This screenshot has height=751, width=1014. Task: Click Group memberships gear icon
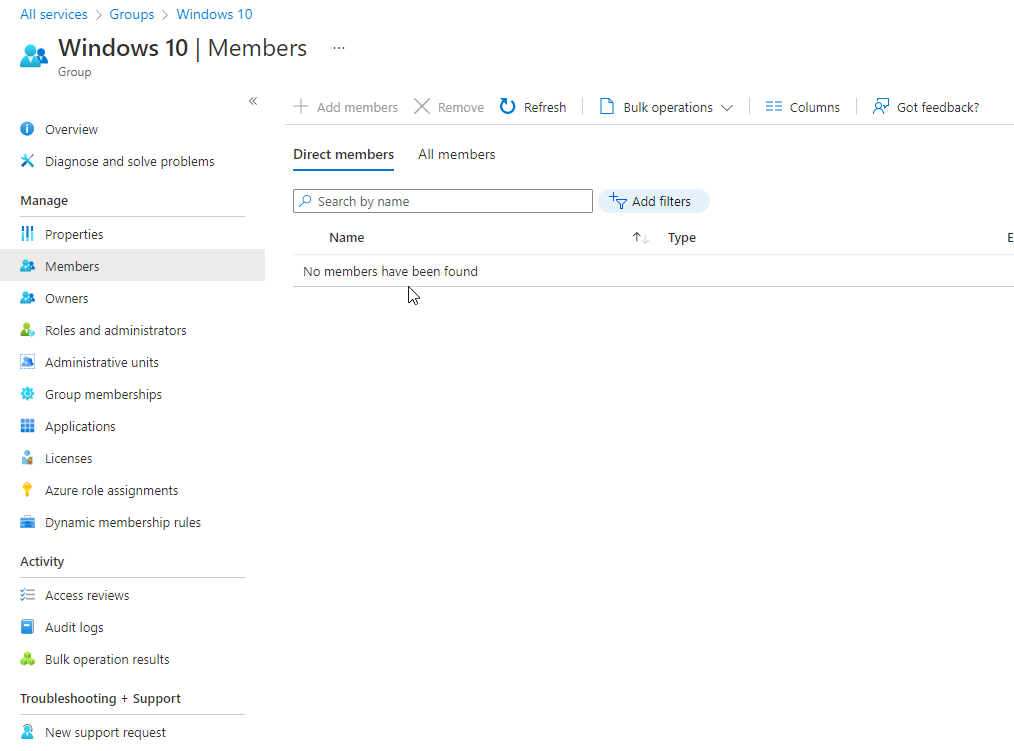click(27, 394)
